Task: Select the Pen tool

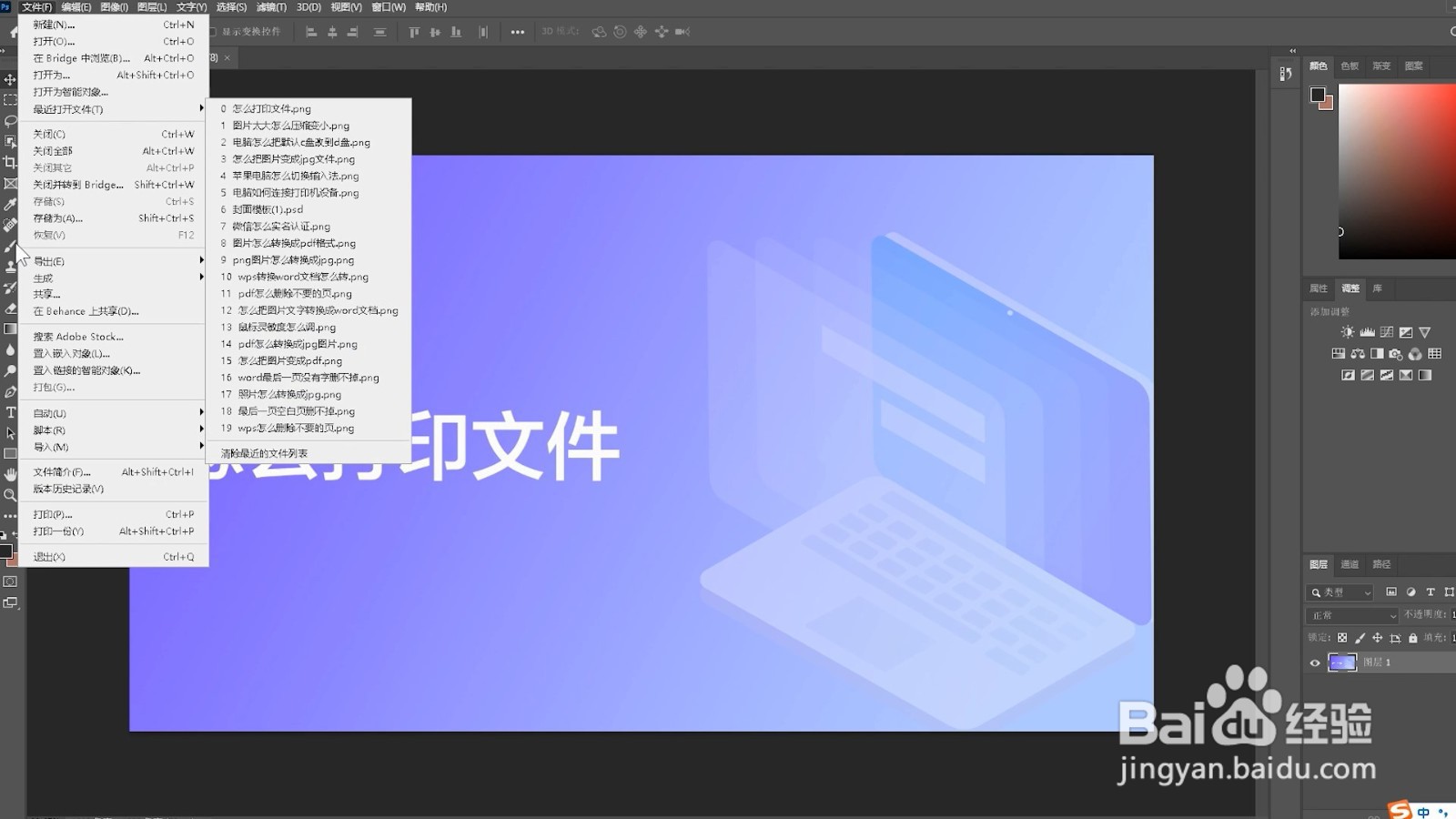Action: tap(10, 391)
